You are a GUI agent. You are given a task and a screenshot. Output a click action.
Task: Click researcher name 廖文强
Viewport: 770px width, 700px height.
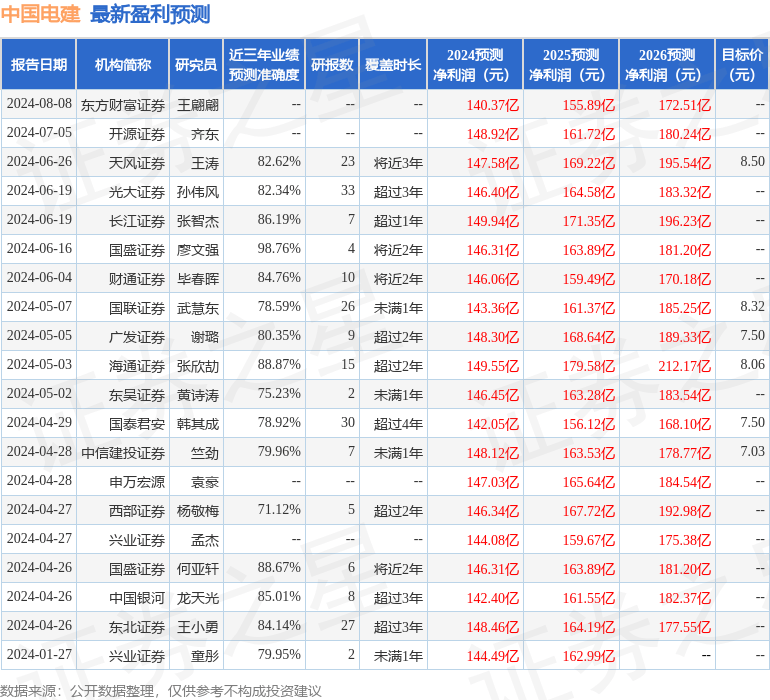pyautogui.click(x=198, y=250)
